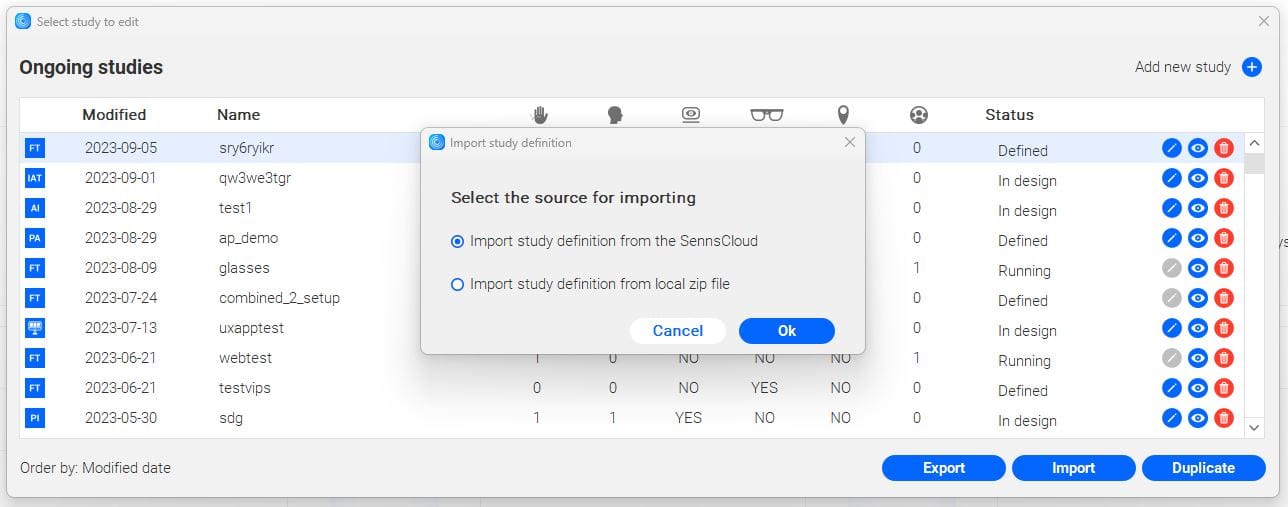Image resolution: width=1288 pixels, height=507 pixels.
Task: Click the Add new study plus icon
Action: (1251, 67)
